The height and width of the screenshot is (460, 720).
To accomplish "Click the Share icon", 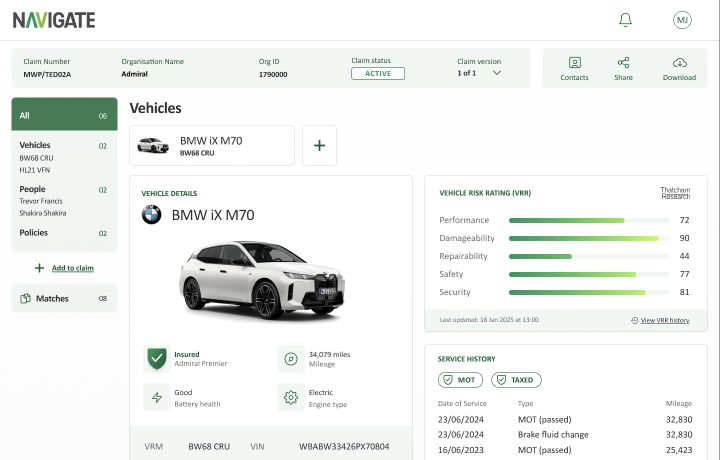I will point(623,62).
